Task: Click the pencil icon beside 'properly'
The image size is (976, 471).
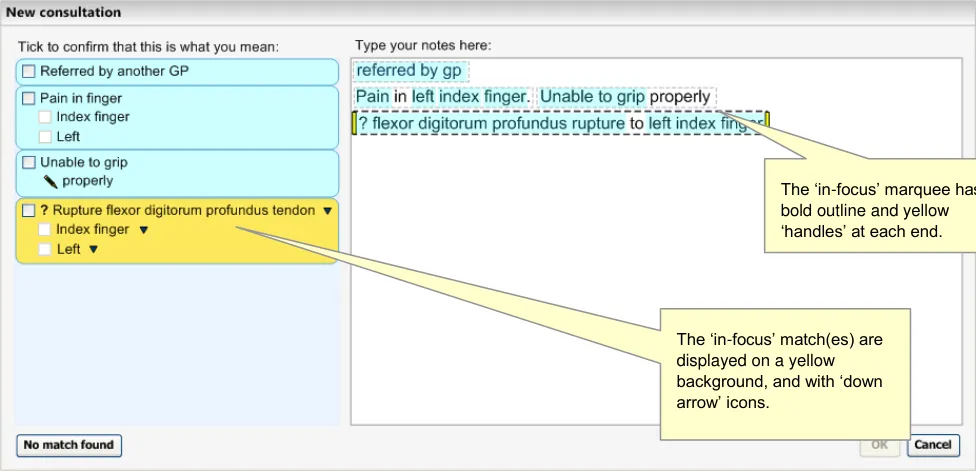Action: pos(50,182)
